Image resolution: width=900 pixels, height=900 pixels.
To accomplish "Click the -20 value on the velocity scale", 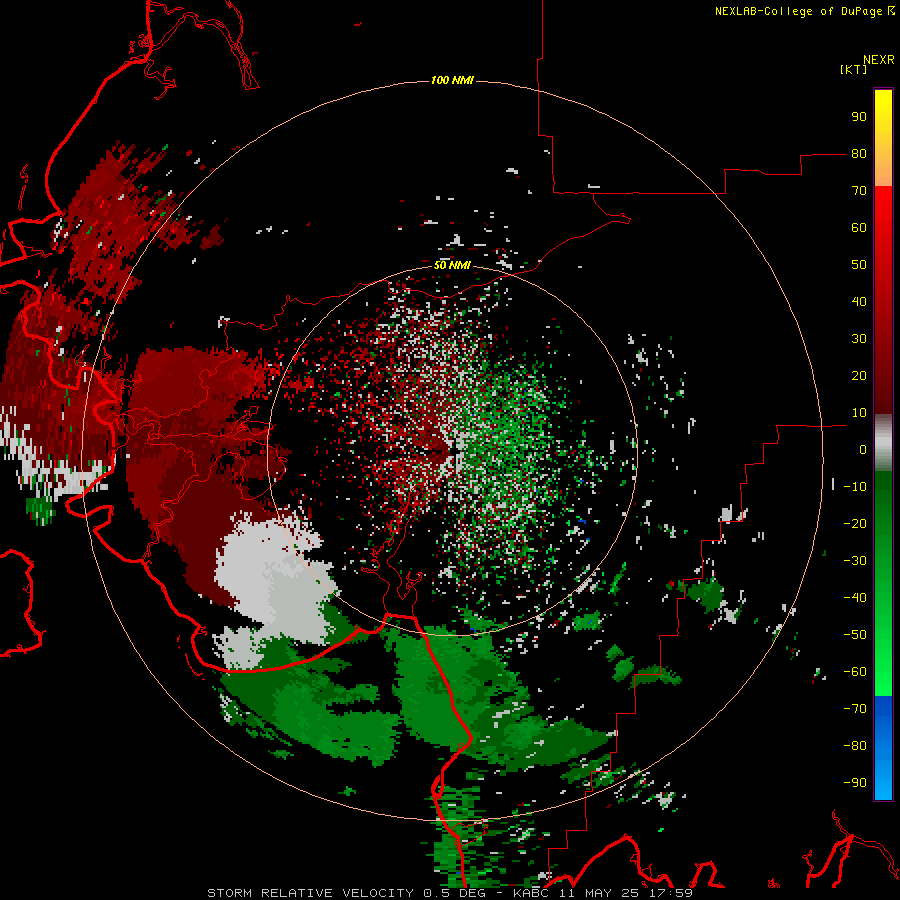I will pos(855,524).
